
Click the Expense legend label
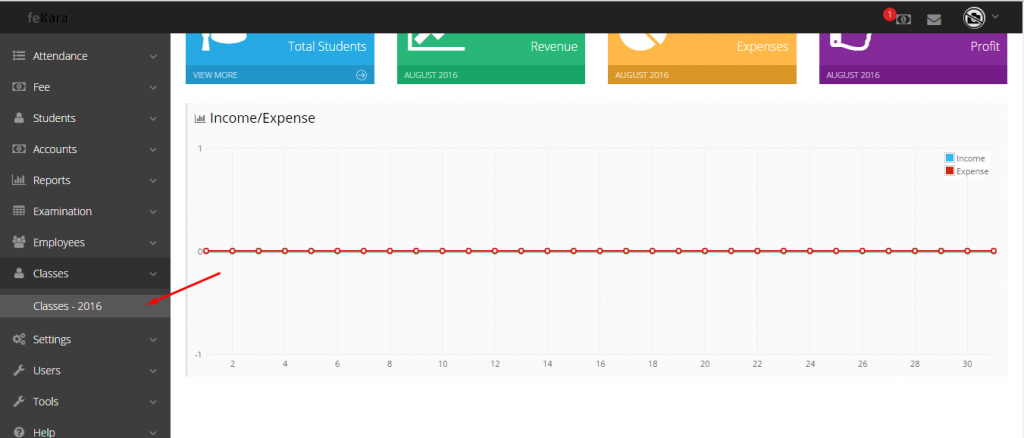pyautogui.click(x=972, y=172)
